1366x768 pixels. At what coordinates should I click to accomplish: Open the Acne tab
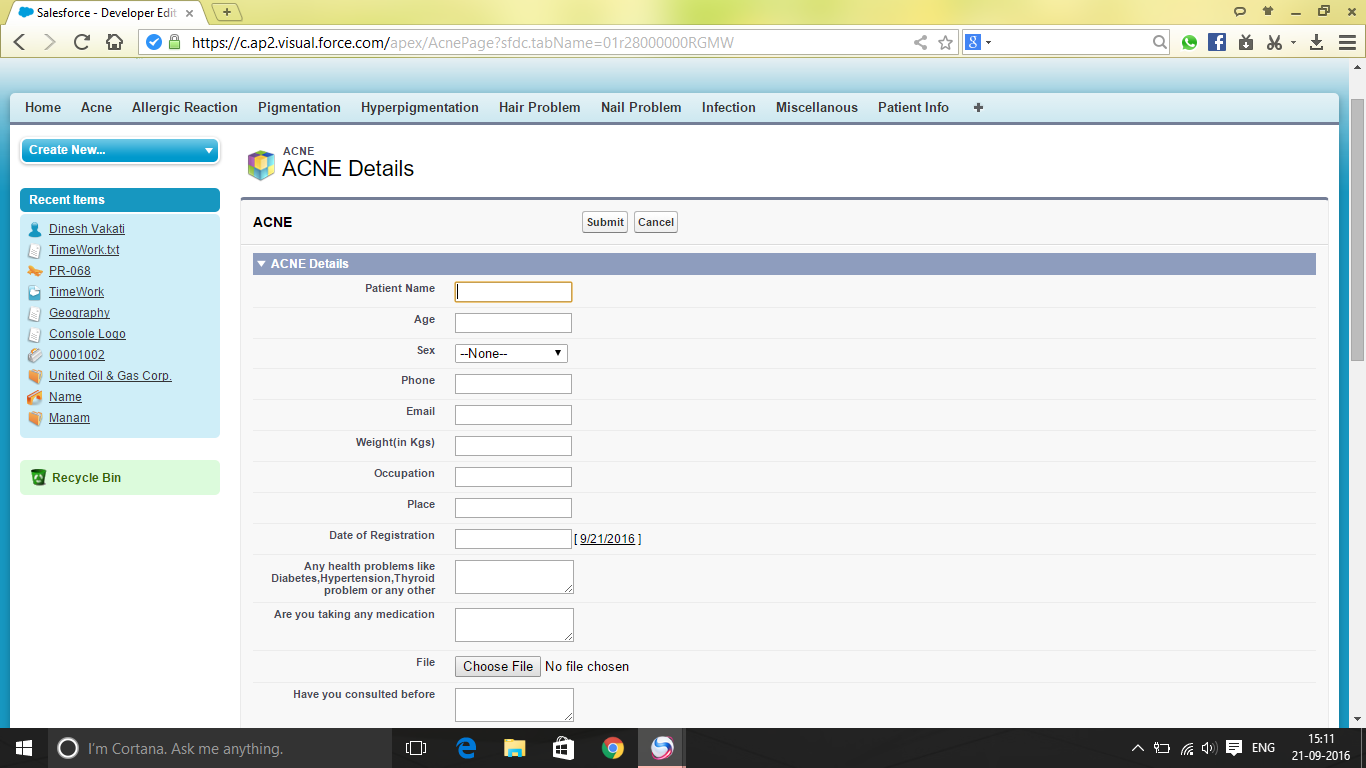[x=96, y=107]
